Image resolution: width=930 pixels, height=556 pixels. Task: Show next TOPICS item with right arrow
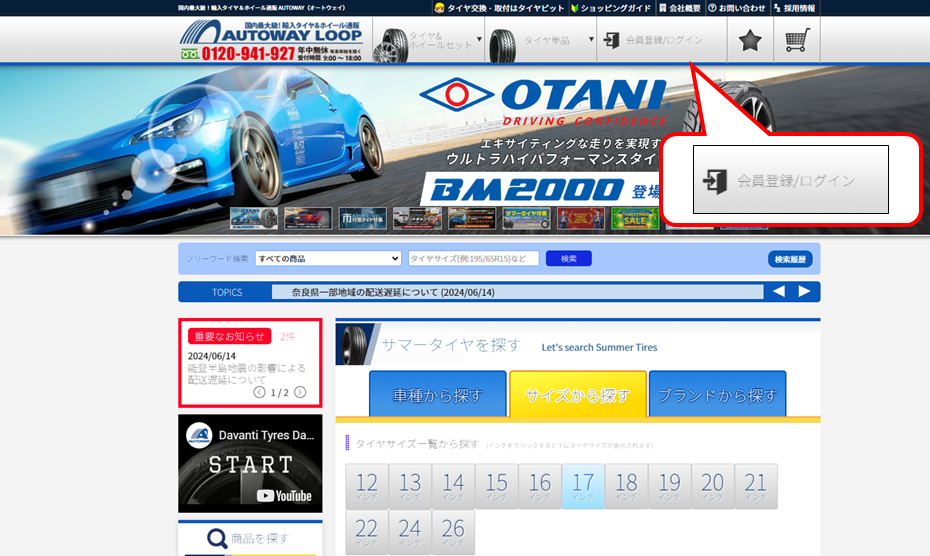point(804,291)
